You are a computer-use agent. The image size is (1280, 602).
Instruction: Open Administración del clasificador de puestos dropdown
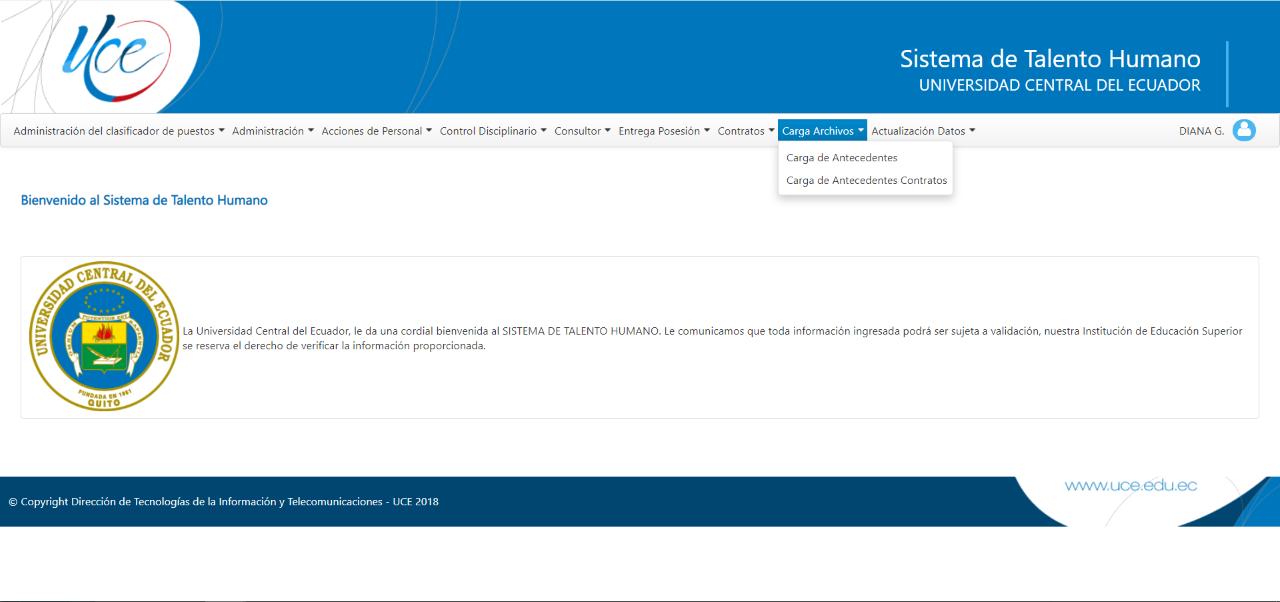point(119,131)
